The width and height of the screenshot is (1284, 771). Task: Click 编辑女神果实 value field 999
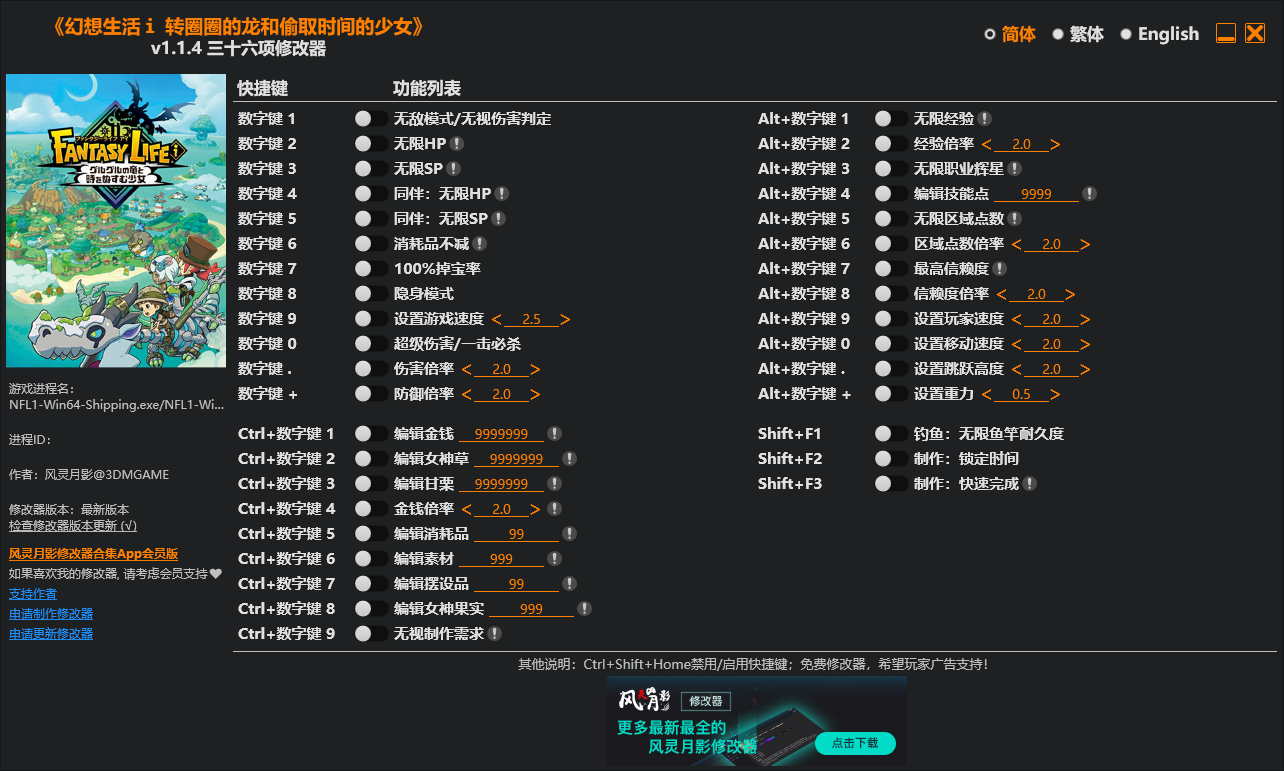click(x=532, y=609)
